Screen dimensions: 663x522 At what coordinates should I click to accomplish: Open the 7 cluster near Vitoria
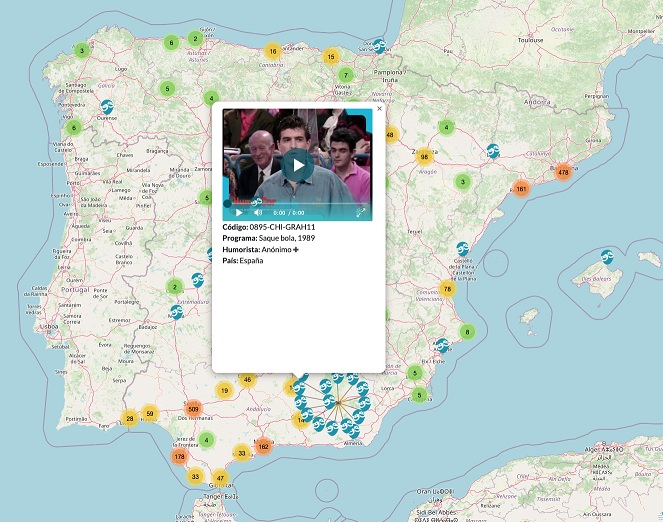click(x=346, y=75)
